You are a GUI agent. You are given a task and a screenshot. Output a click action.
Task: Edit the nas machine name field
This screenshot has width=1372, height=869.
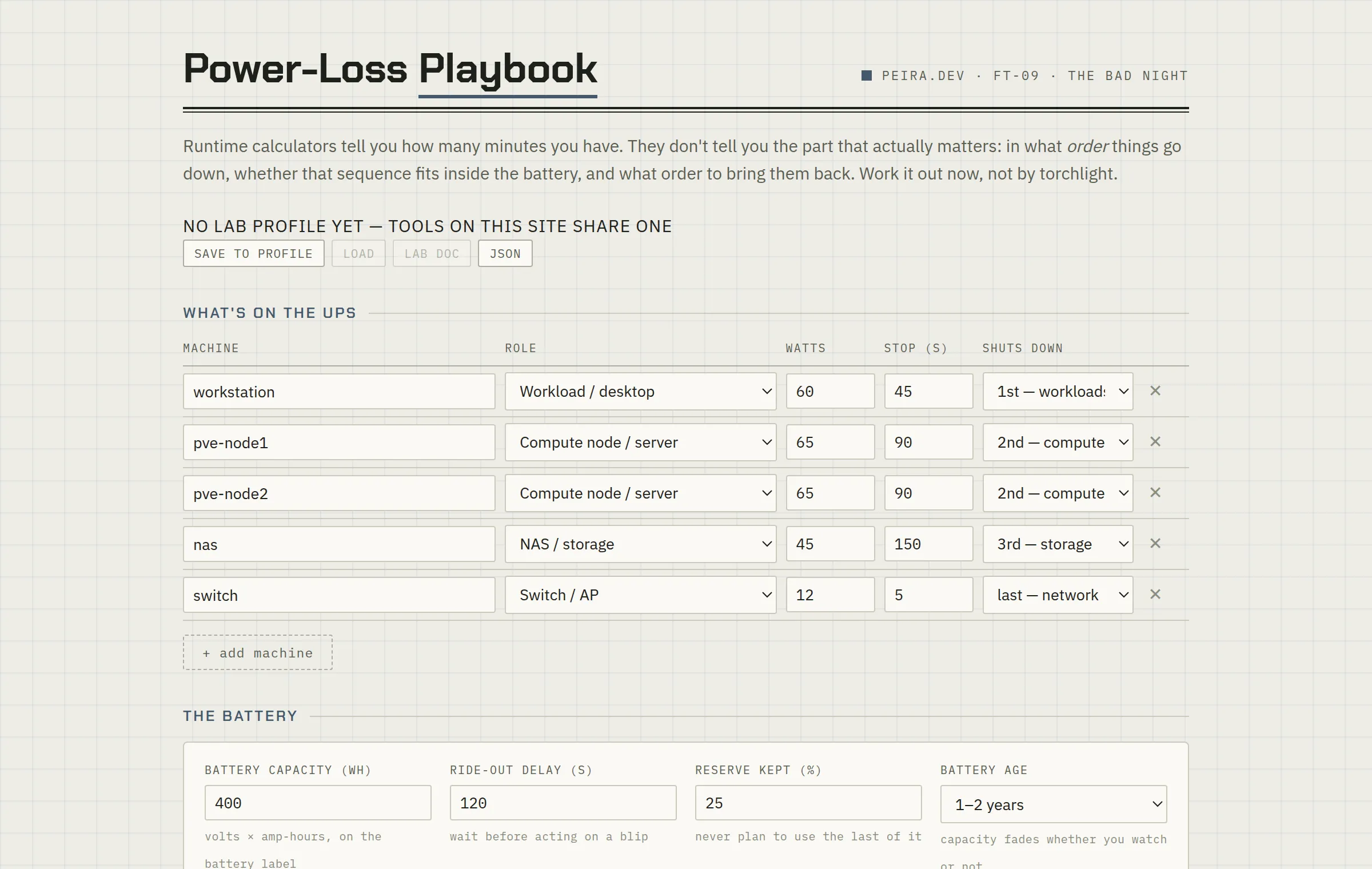pos(339,544)
